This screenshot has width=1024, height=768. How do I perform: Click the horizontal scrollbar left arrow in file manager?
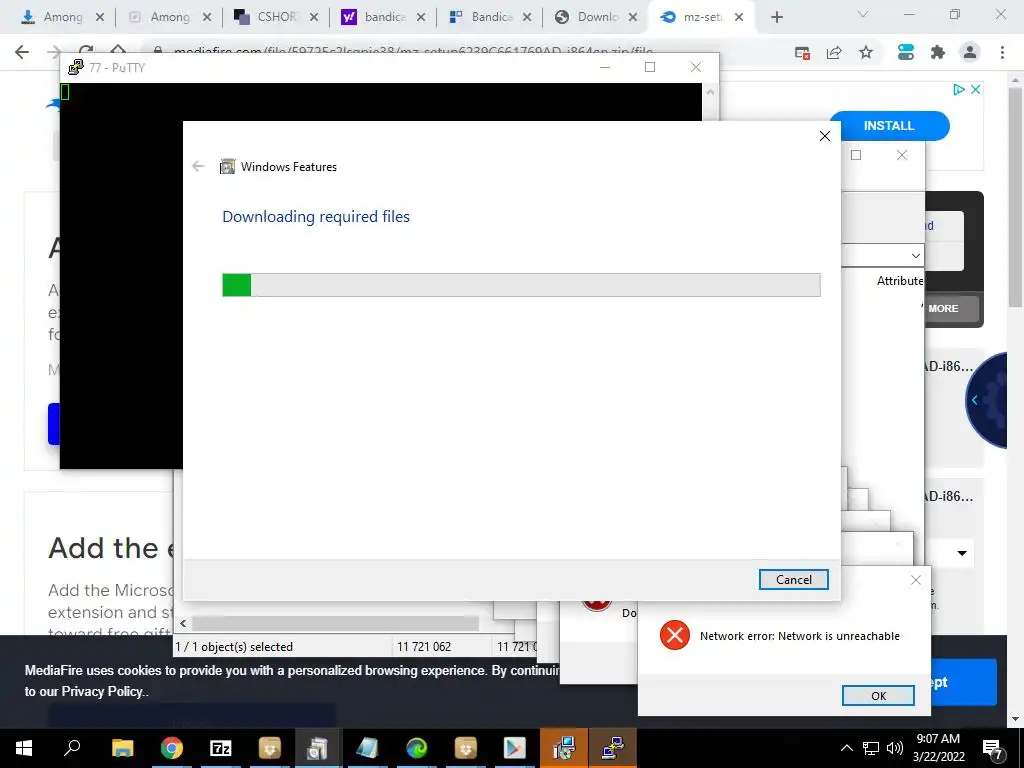pos(183,624)
